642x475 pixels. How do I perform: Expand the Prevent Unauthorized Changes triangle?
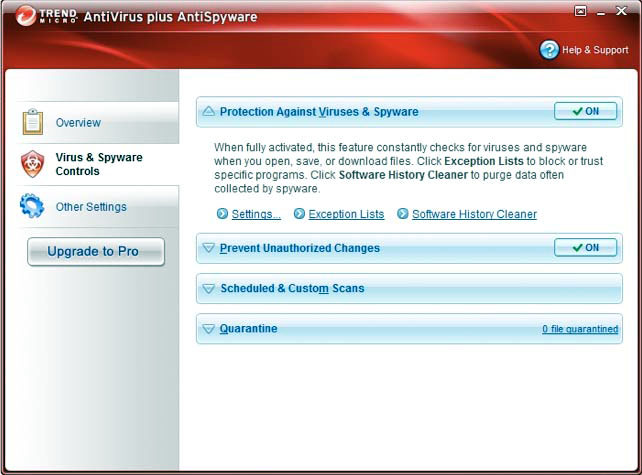coord(208,248)
